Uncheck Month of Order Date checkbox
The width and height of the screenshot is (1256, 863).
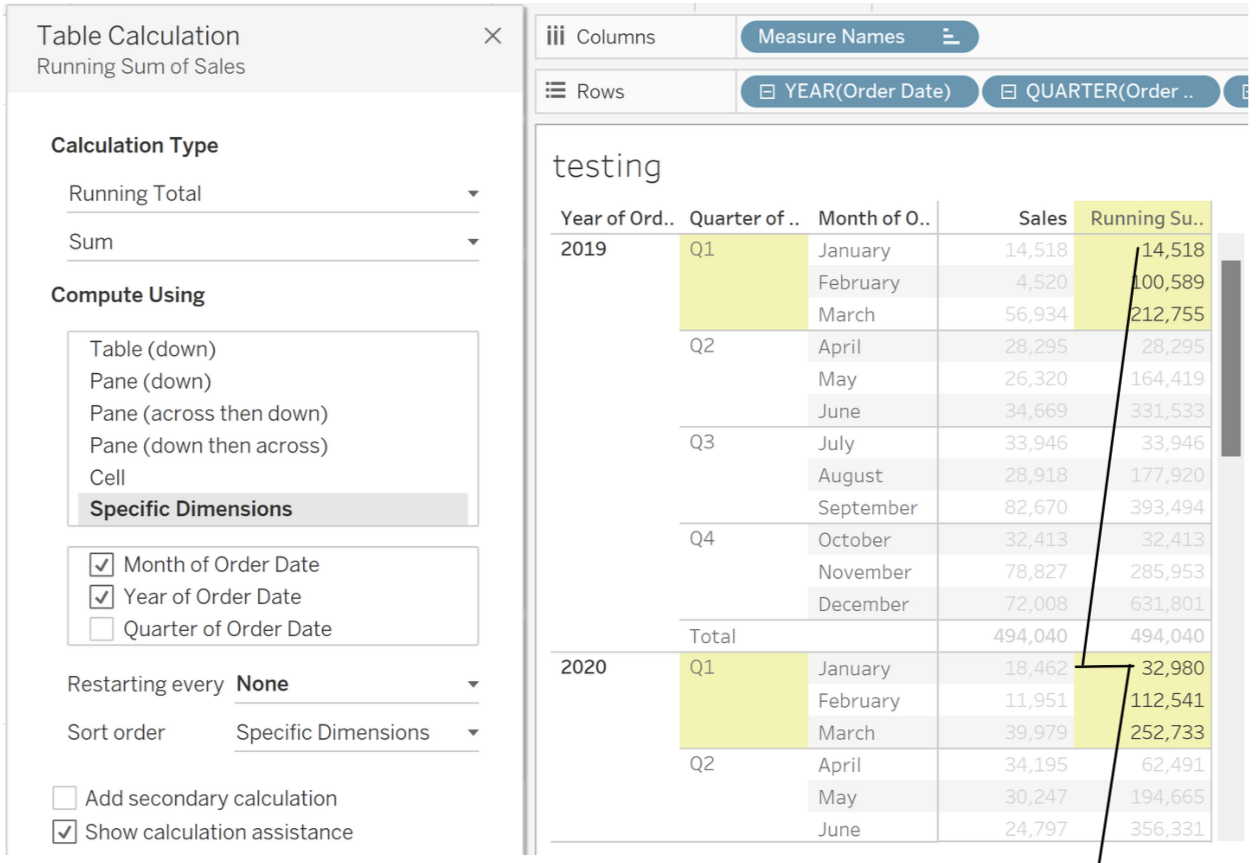click(101, 565)
